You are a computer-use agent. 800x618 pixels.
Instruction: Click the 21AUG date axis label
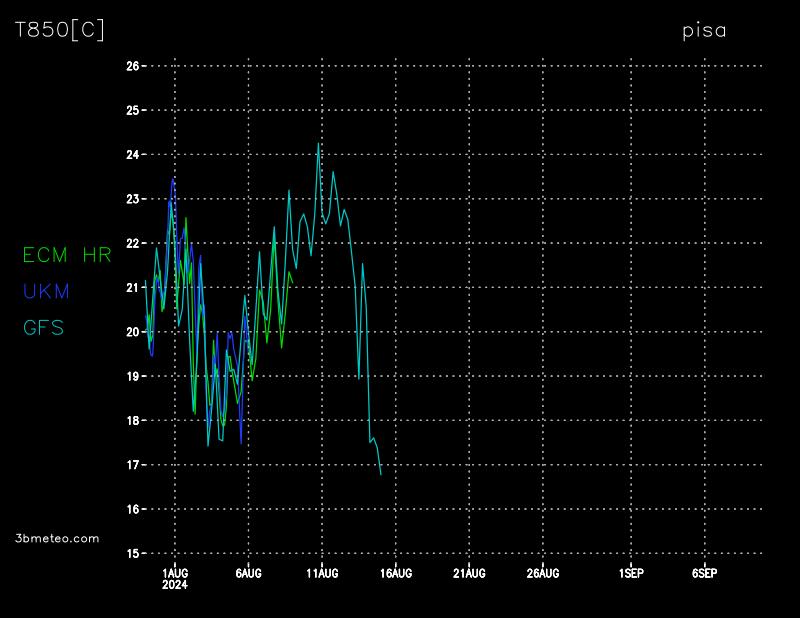[469, 573]
